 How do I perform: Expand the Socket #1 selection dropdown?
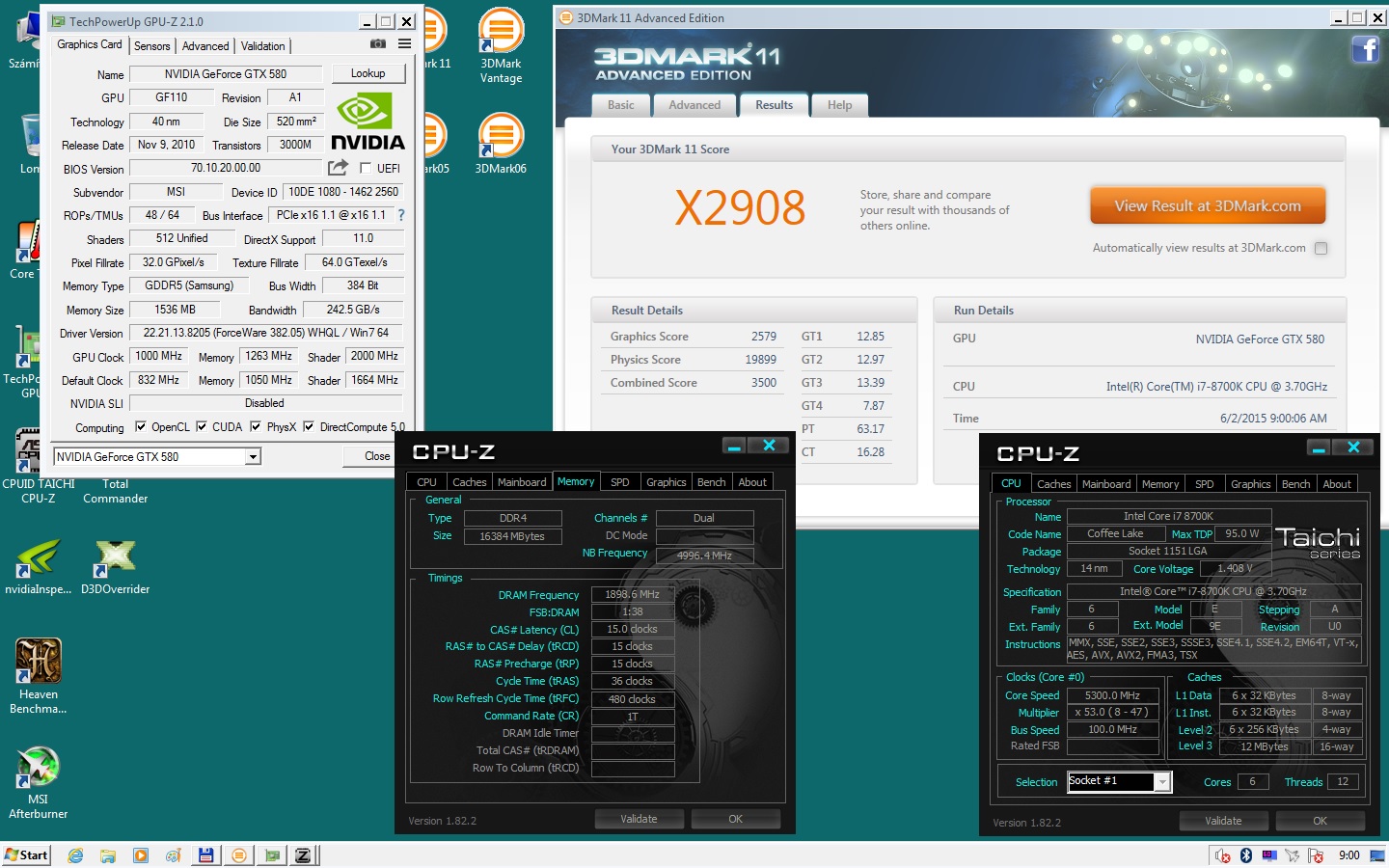point(1162,782)
